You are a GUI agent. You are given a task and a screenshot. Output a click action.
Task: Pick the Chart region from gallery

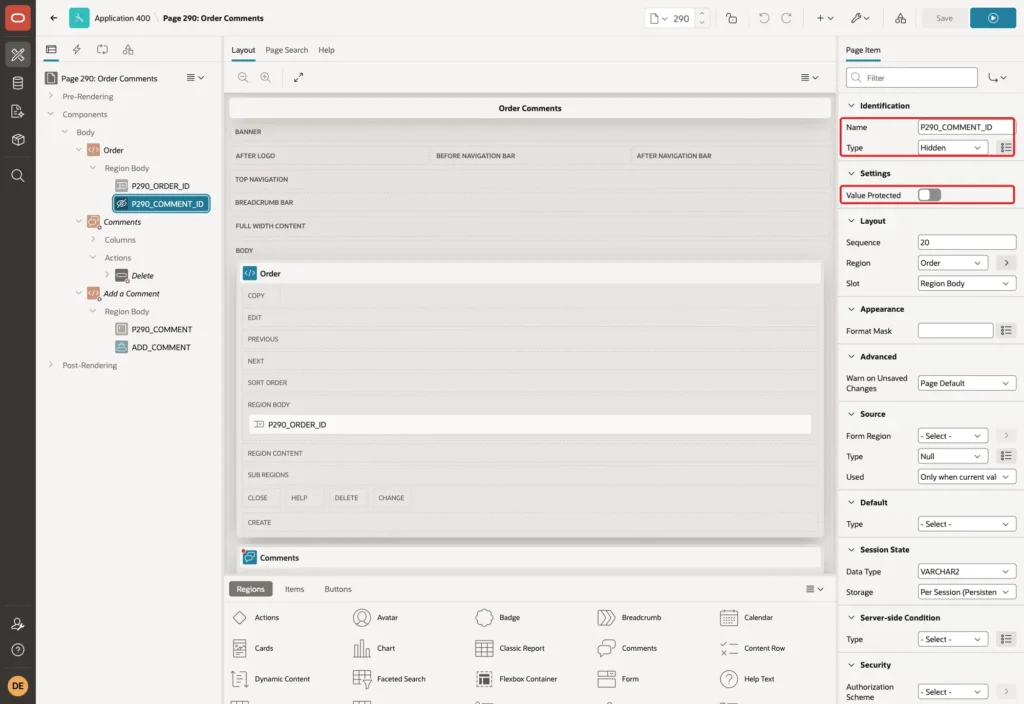coord(374,648)
